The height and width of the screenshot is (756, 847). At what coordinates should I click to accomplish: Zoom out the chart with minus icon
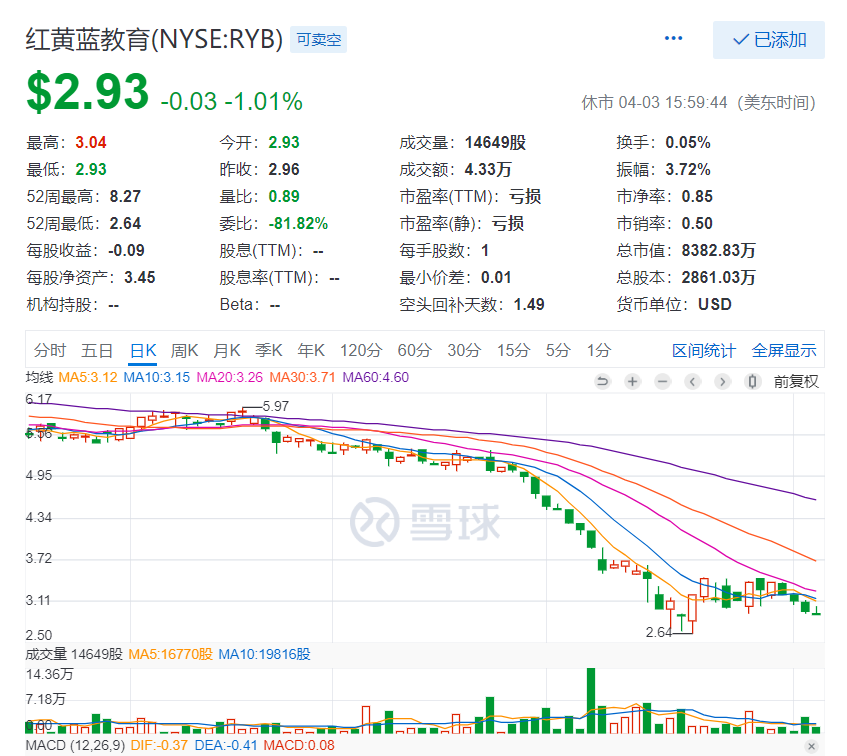click(x=662, y=382)
